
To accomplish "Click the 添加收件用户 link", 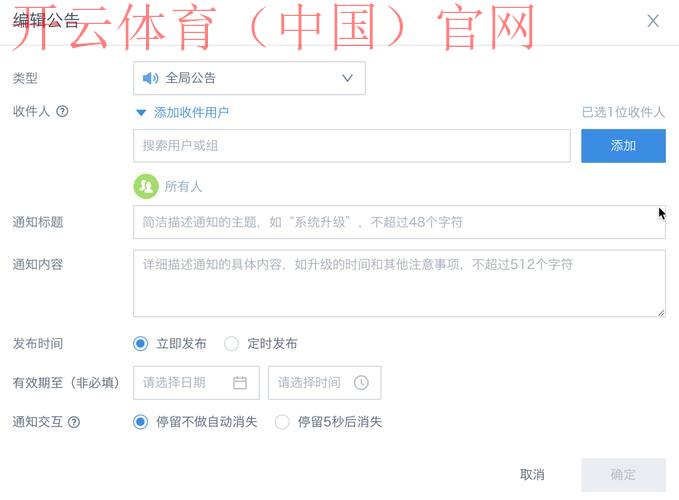I will [191, 113].
